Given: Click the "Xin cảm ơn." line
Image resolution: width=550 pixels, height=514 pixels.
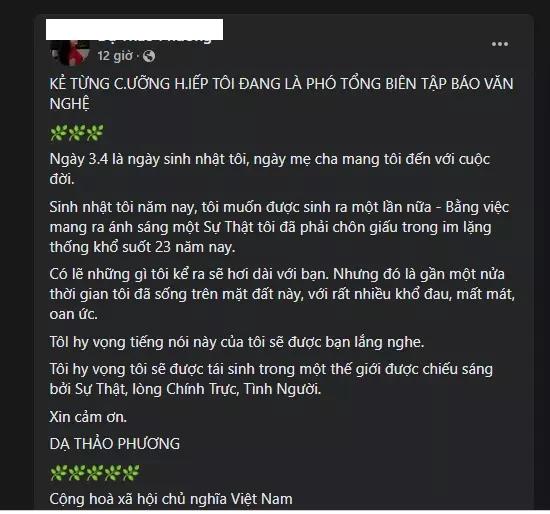Looking at the screenshot, I should pyautogui.click(x=88, y=417).
